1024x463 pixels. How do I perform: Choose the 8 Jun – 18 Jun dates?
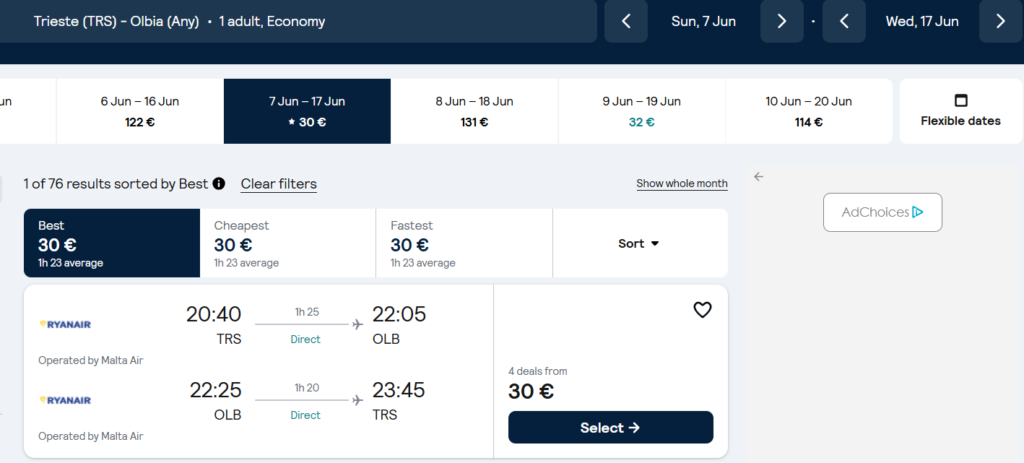pos(474,111)
